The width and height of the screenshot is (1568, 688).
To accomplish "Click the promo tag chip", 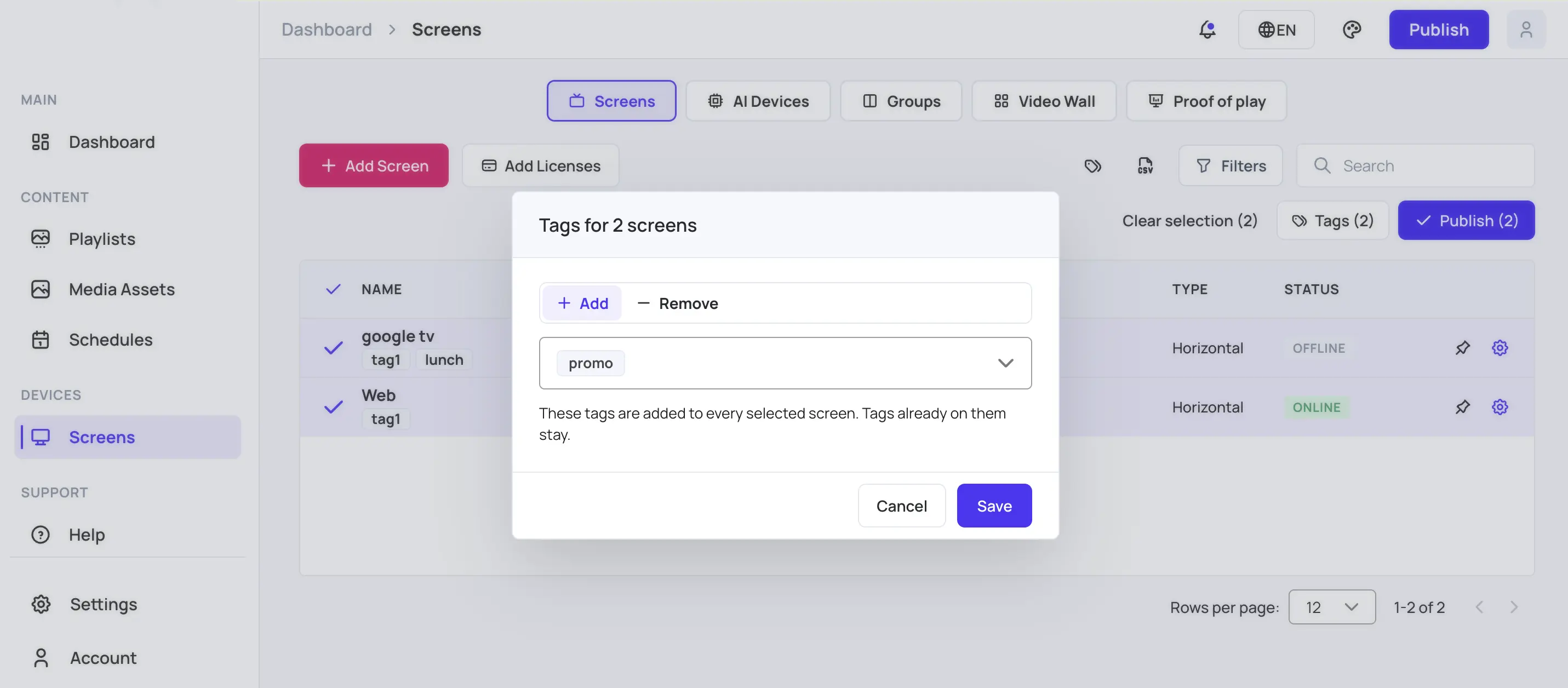I will coord(591,364).
